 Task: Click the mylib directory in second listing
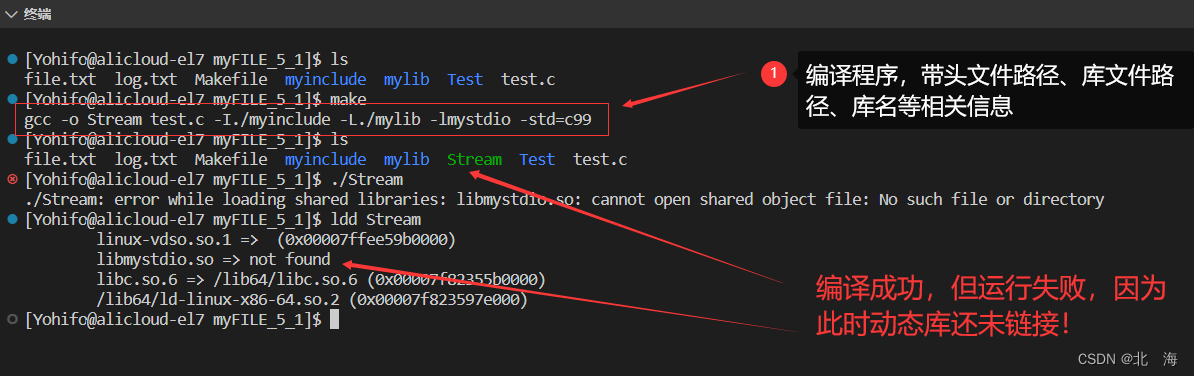click(407, 160)
